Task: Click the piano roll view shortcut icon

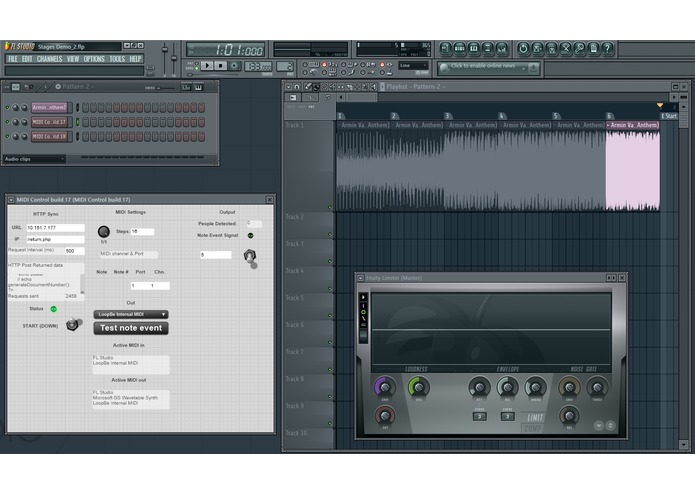Action: [474, 48]
